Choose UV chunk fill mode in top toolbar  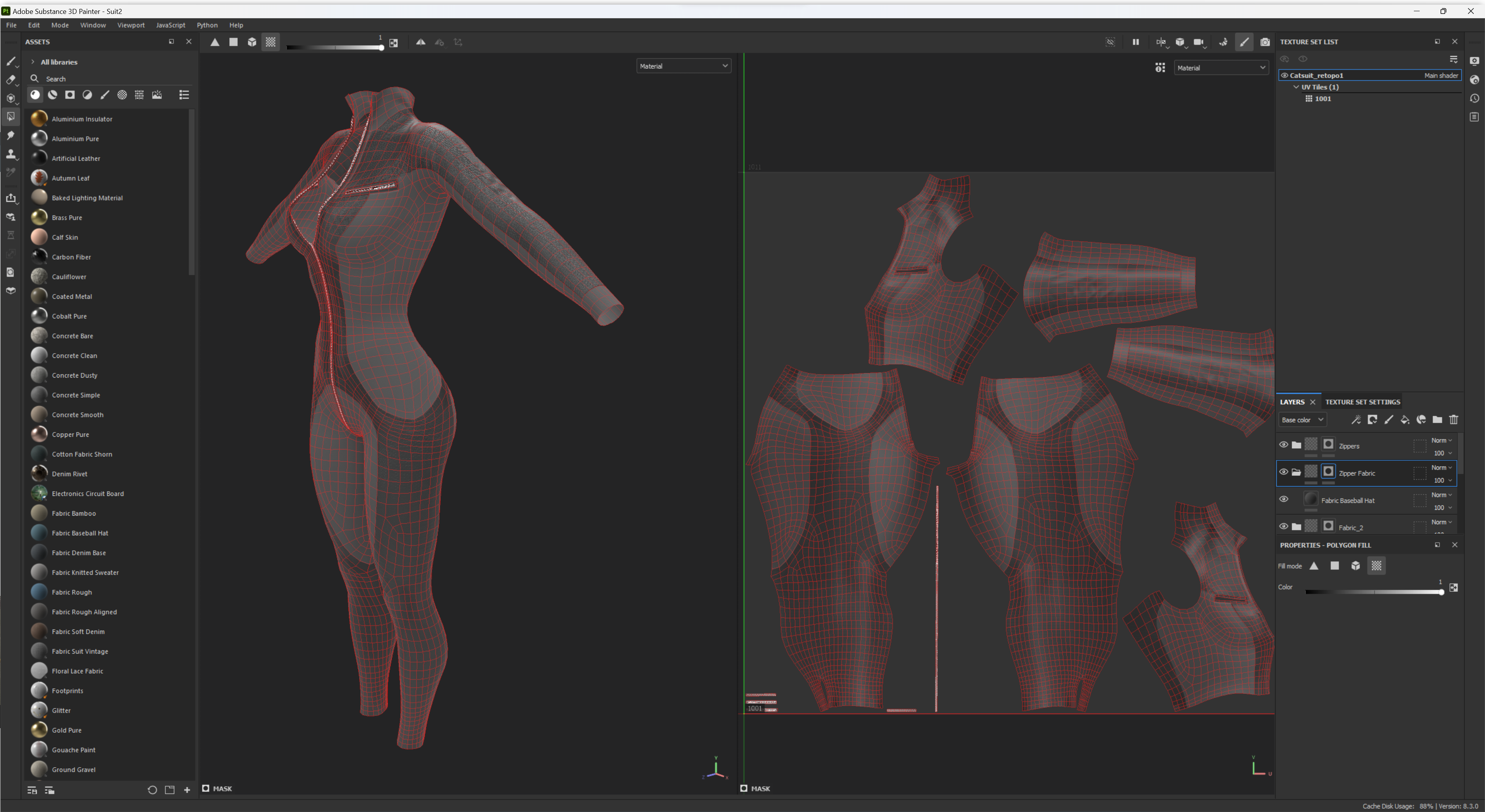[x=270, y=42]
